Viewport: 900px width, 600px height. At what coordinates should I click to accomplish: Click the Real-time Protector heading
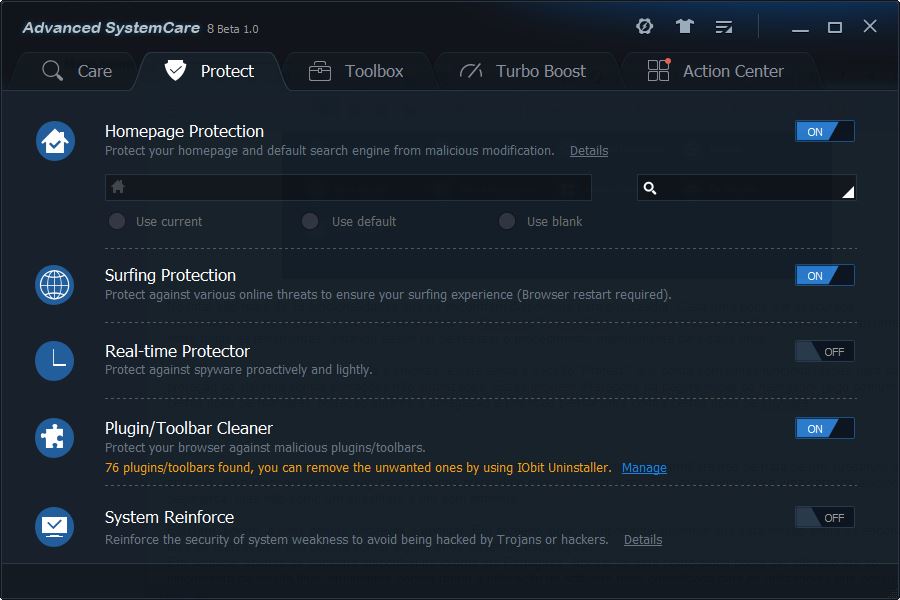pos(177,351)
